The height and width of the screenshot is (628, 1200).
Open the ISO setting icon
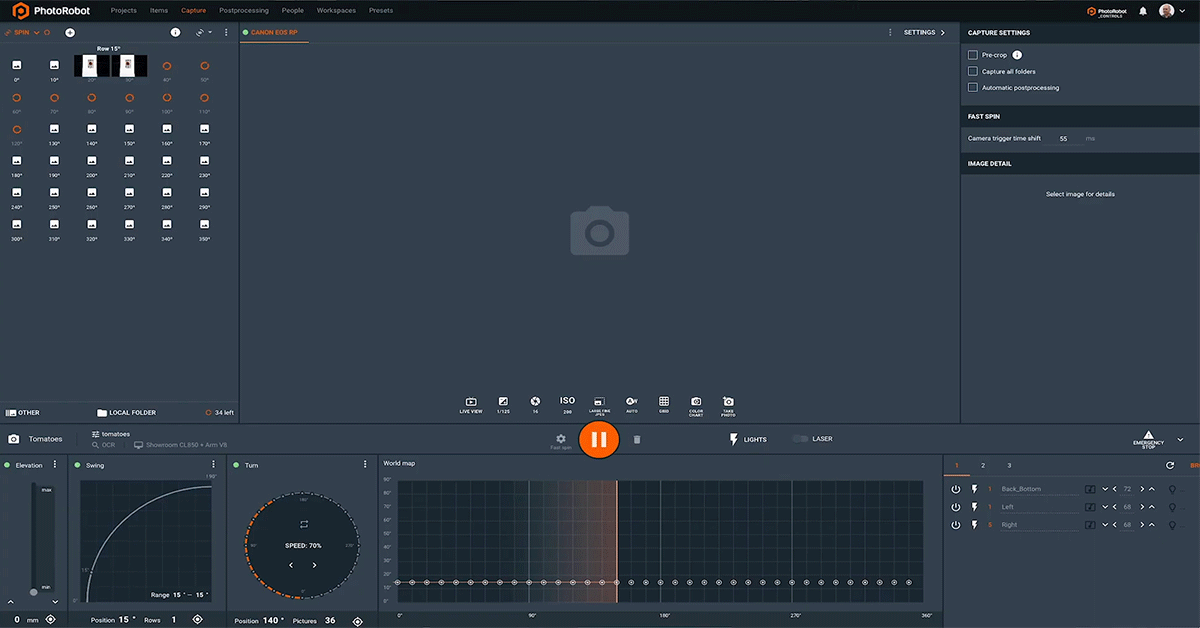click(x=567, y=401)
